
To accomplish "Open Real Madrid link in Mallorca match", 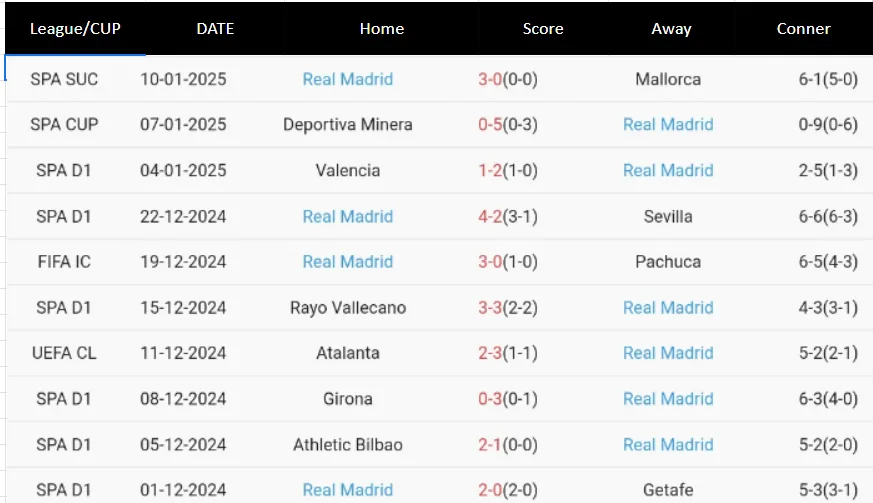I will click(347, 79).
